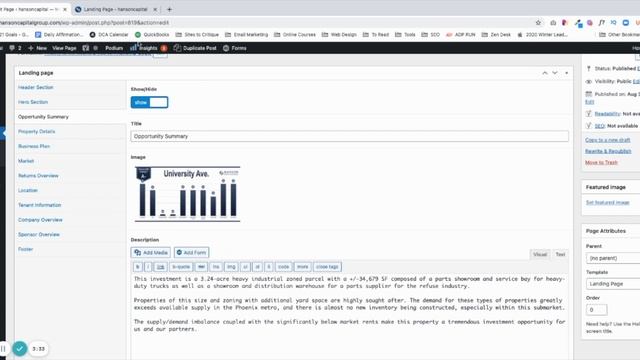Open the DCA Calendar bookmark
The width and height of the screenshot is (640, 360).
(x=109, y=35)
